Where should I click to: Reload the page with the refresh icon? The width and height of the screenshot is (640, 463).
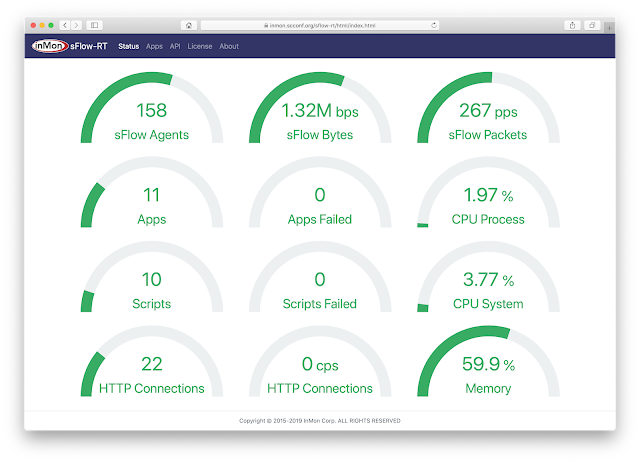pyautogui.click(x=434, y=25)
